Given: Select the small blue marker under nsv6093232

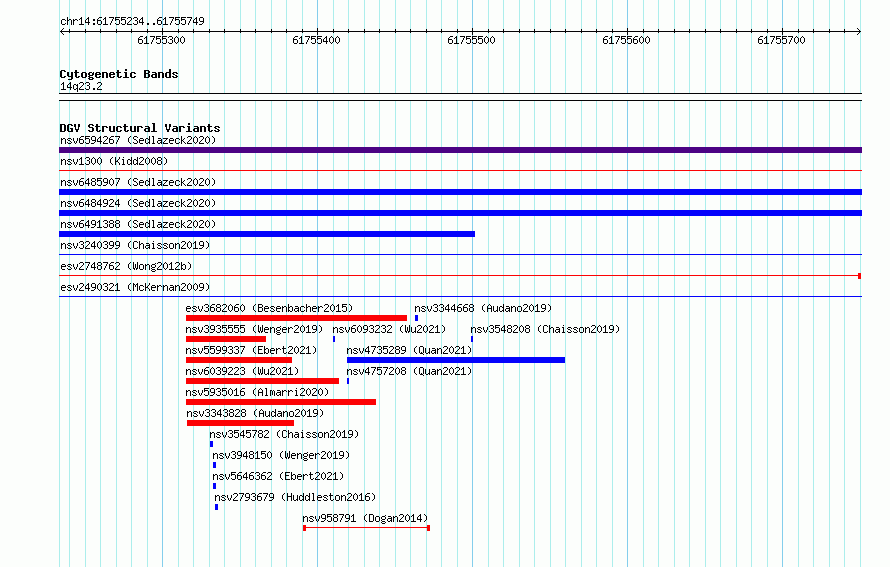Looking at the screenshot, I should [334, 339].
